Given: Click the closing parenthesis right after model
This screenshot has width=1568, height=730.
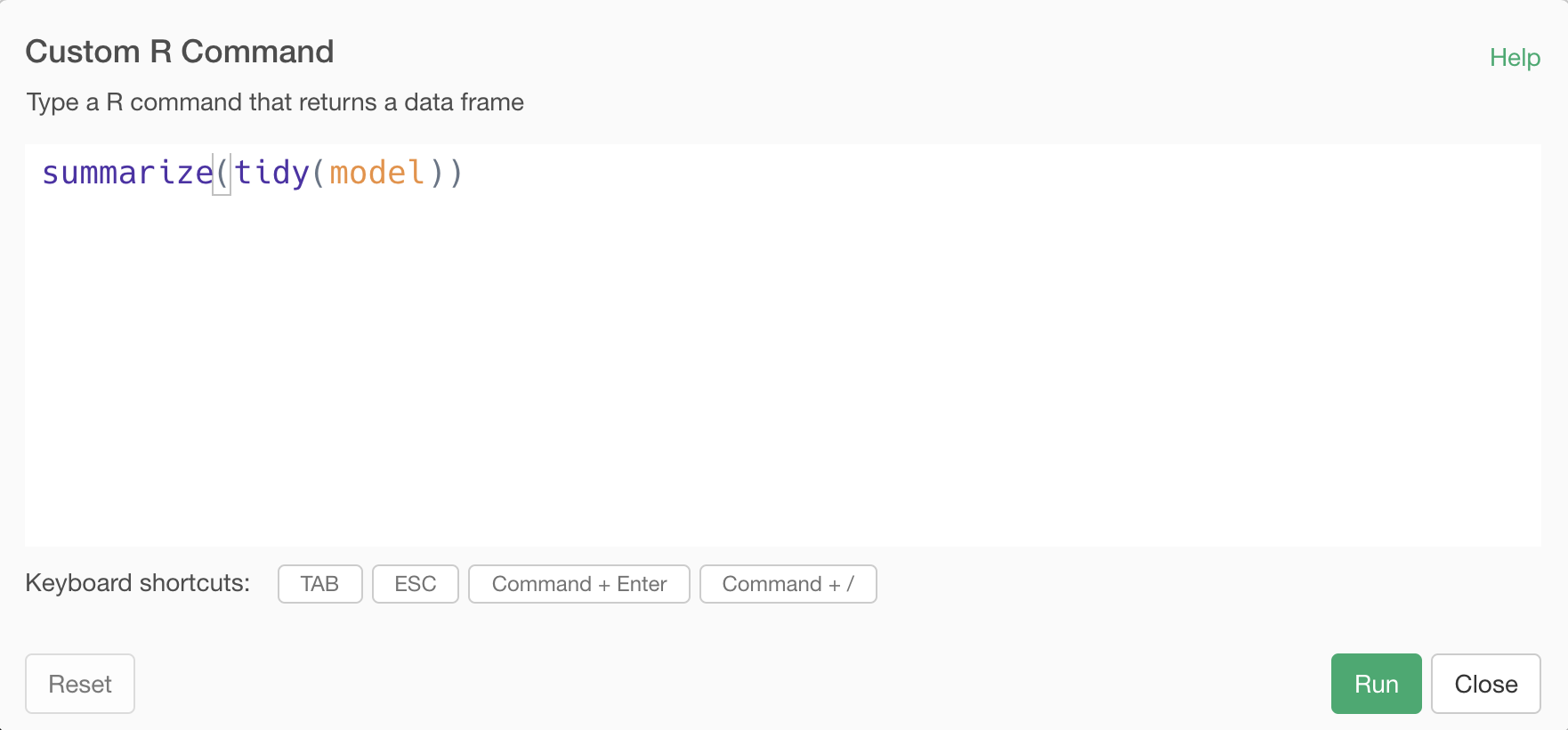Looking at the screenshot, I should coord(436,173).
